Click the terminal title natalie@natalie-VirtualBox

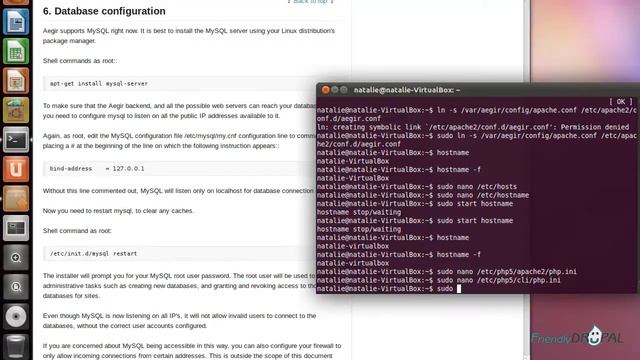[x=407, y=90]
